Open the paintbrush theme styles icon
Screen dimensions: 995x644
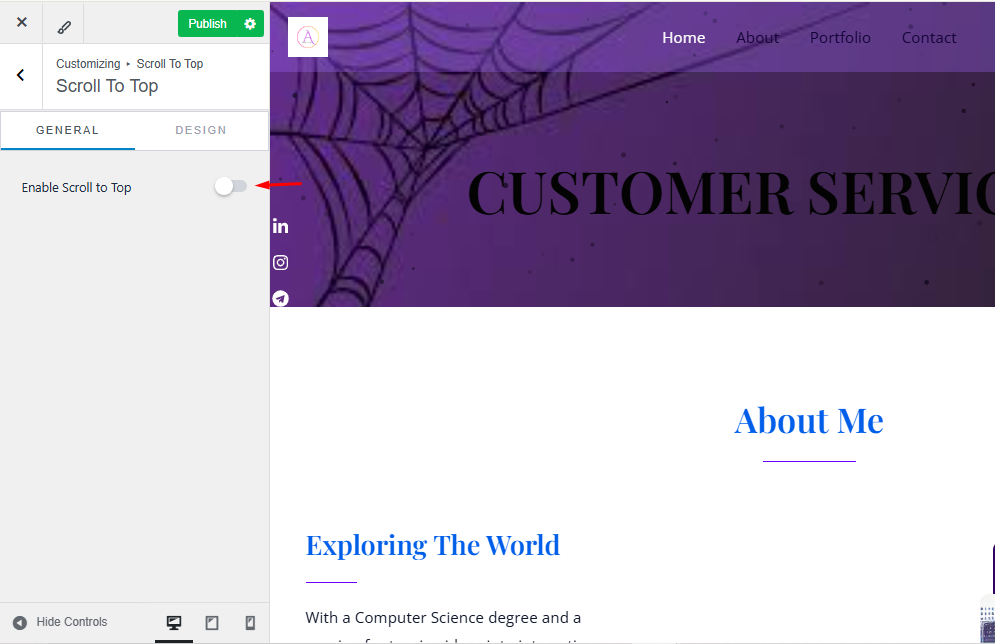[x=63, y=26]
